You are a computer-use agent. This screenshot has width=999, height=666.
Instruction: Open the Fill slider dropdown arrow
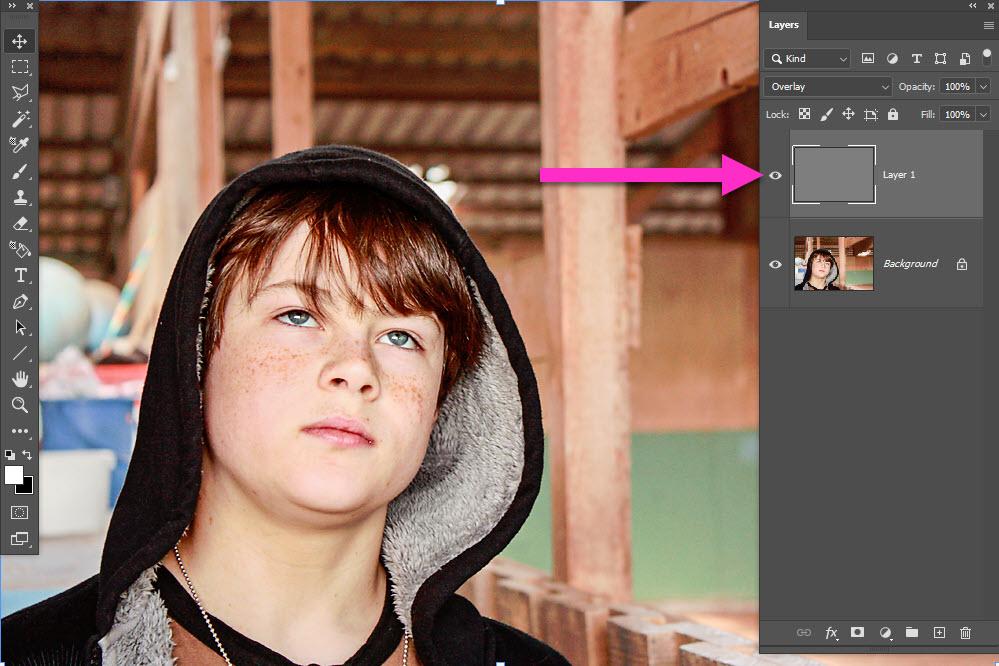point(984,115)
